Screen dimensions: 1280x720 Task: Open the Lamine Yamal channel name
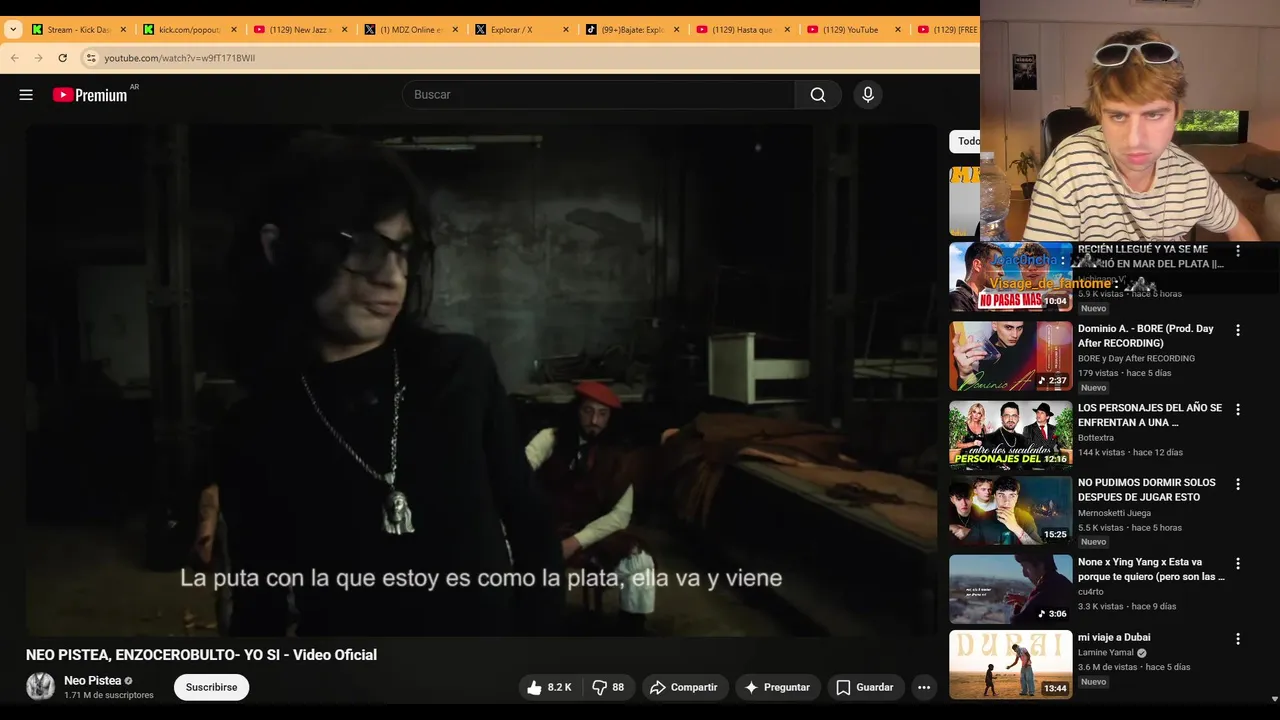1107,652
